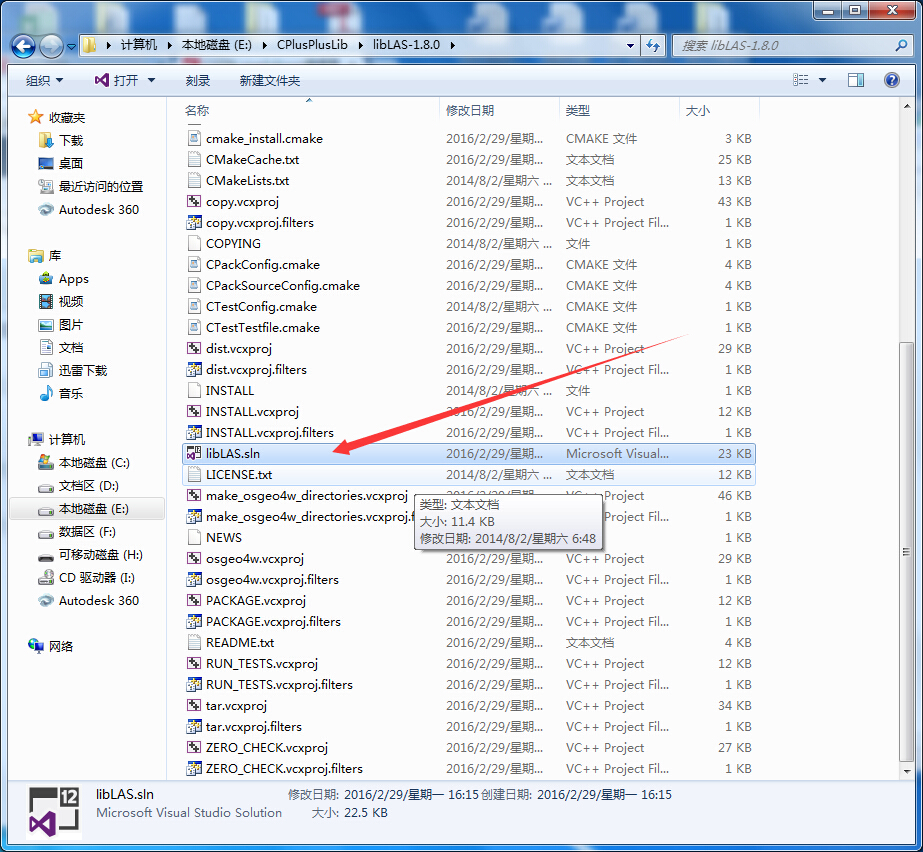The height and width of the screenshot is (852, 923).
Task: Select the ZERO_CHECK.vcxproj project icon
Action: (194, 748)
